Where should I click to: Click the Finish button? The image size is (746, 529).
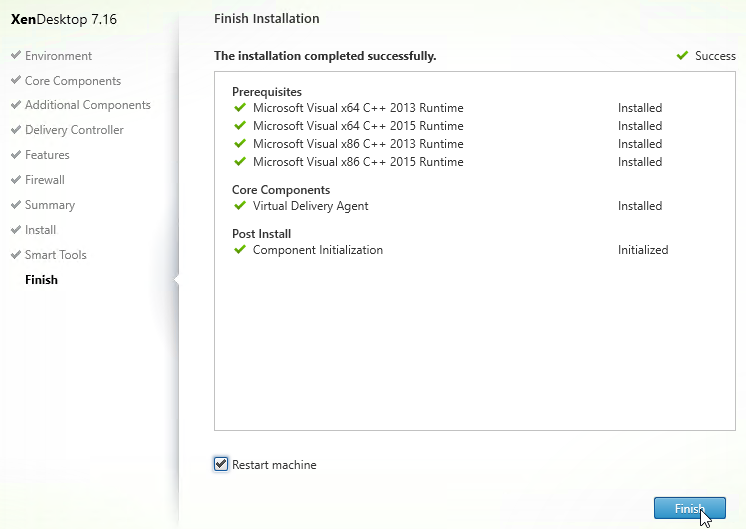pos(690,508)
